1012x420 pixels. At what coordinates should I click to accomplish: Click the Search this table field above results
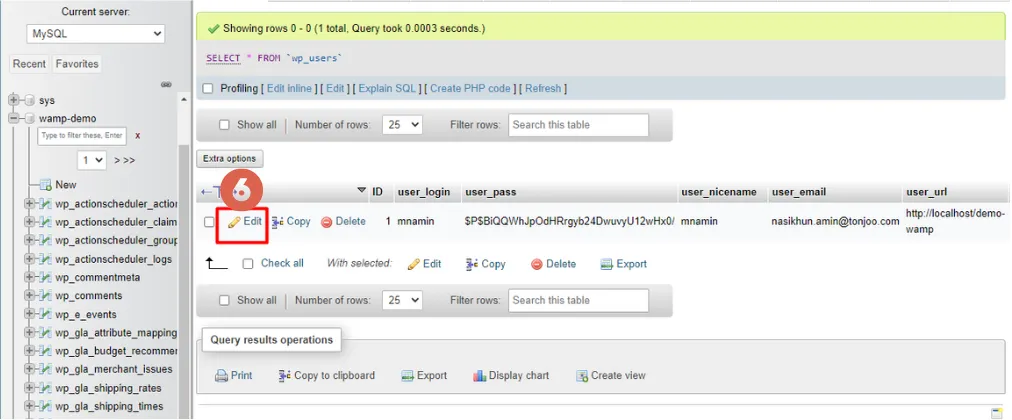tap(578, 125)
